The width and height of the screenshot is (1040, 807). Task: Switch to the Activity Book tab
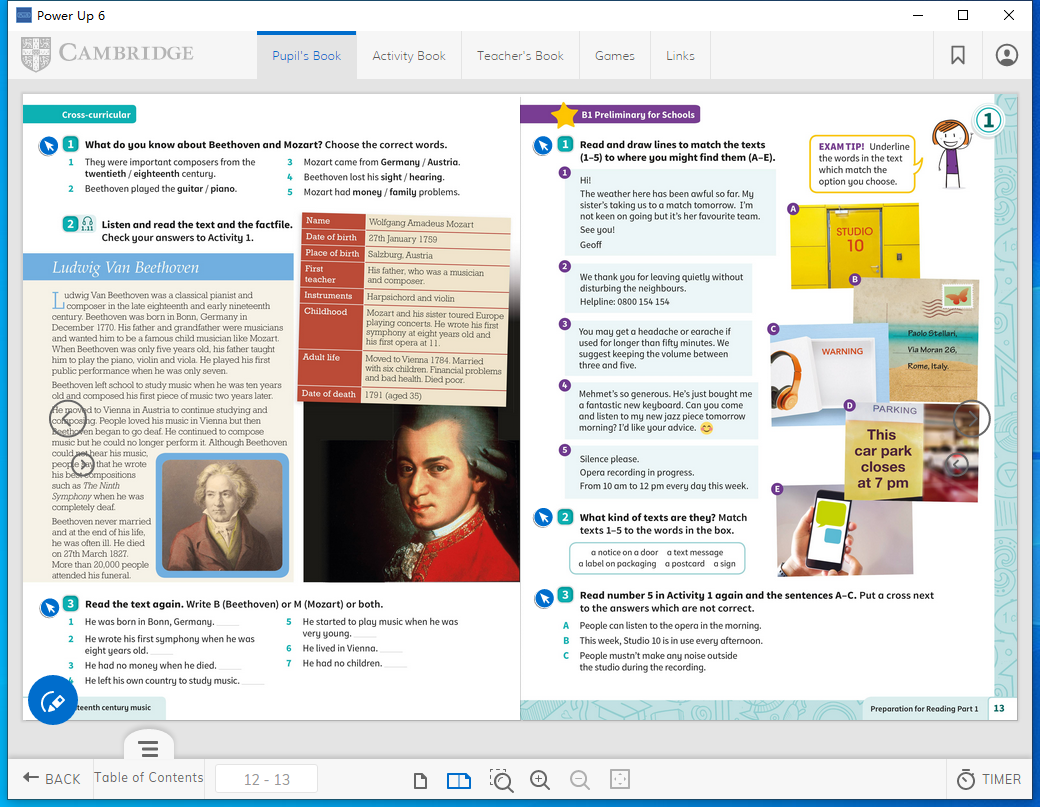[x=409, y=56]
